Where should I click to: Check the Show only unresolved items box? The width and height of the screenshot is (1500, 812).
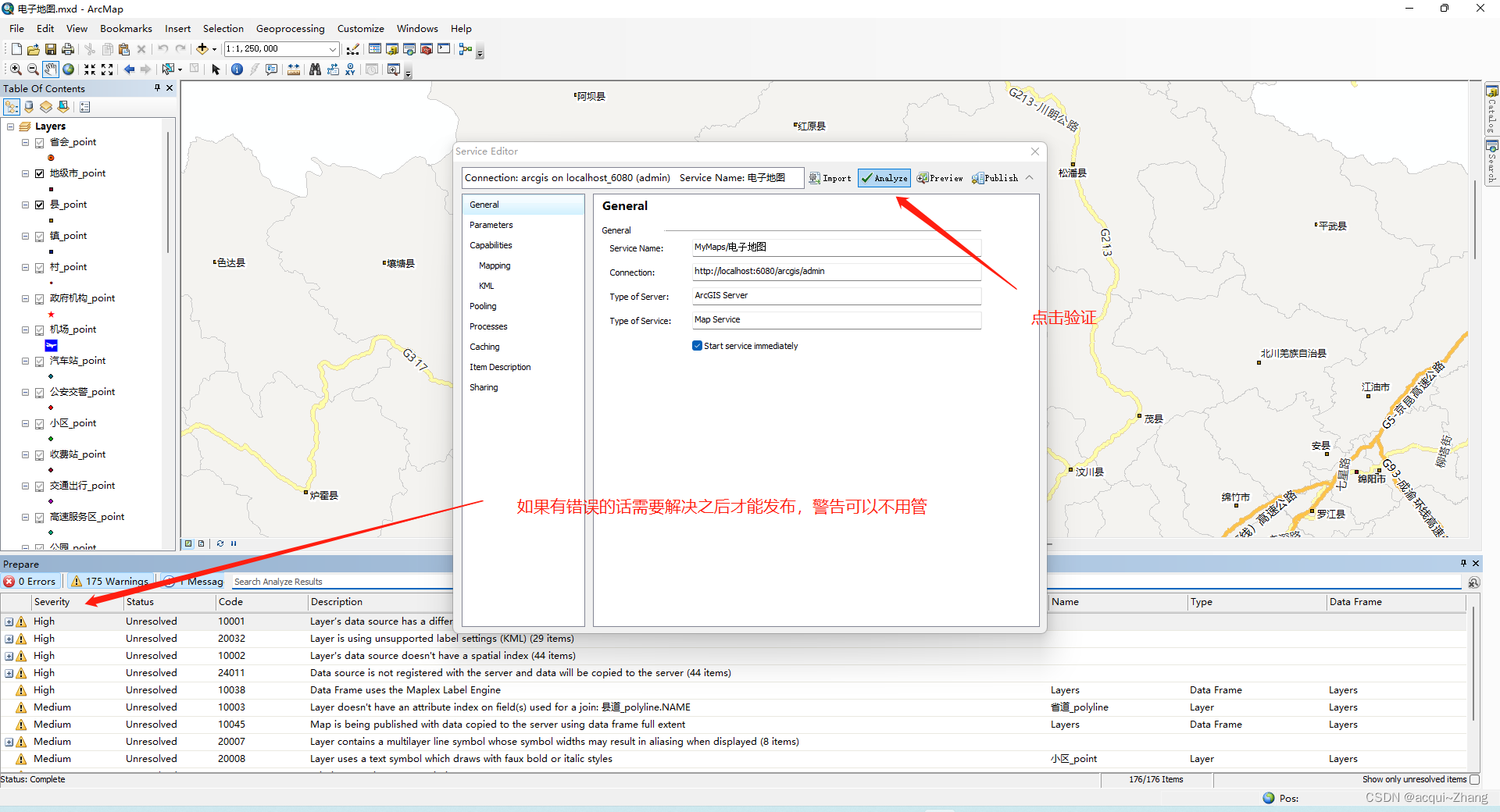(x=1473, y=779)
